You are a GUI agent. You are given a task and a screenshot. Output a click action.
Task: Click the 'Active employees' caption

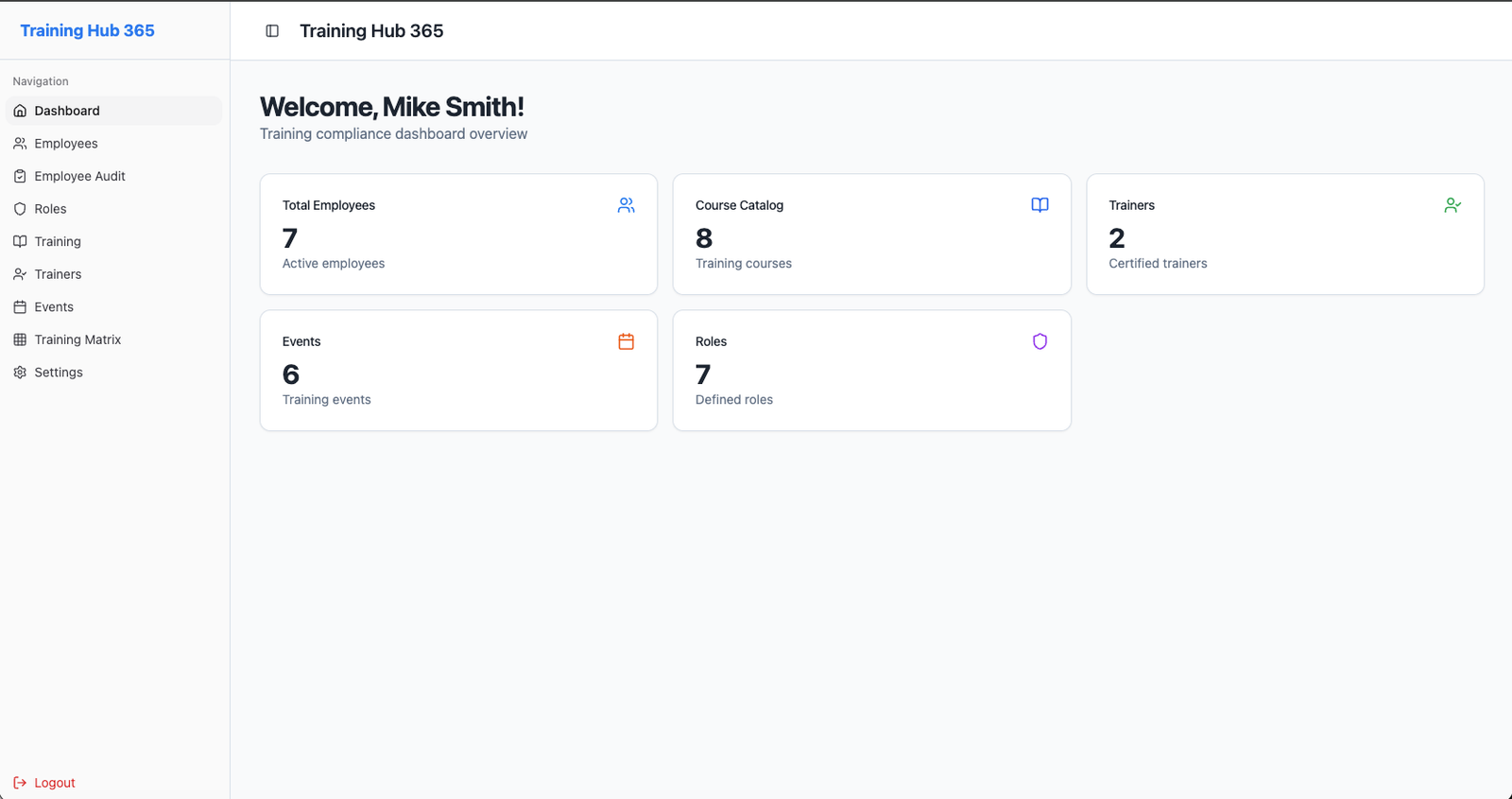pyautogui.click(x=334, y=264)
